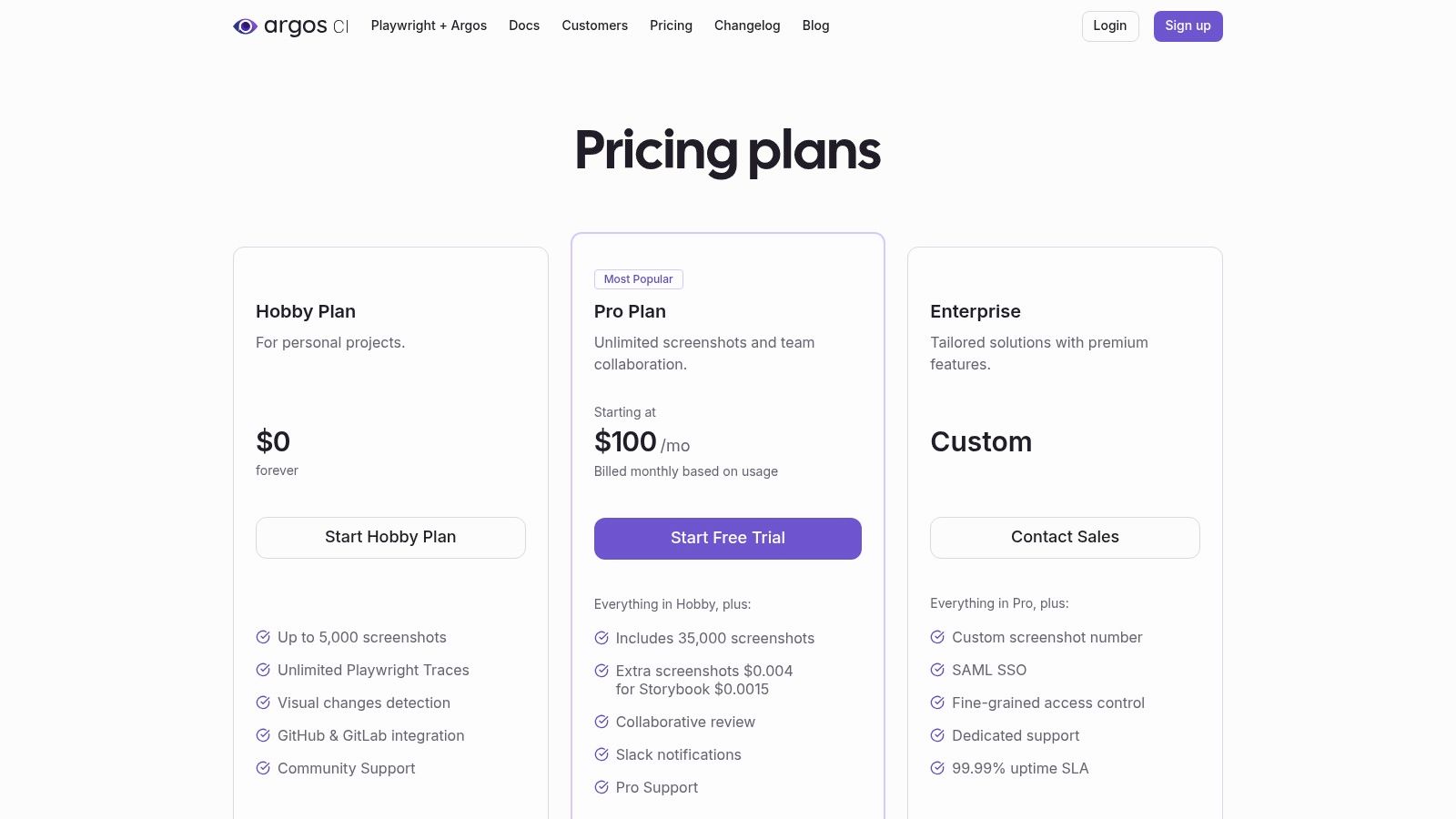Image resolution: width=1456 pixels, height=819 pixels.
Task: Click Start Hobby Plan
Action: [390, 537]
